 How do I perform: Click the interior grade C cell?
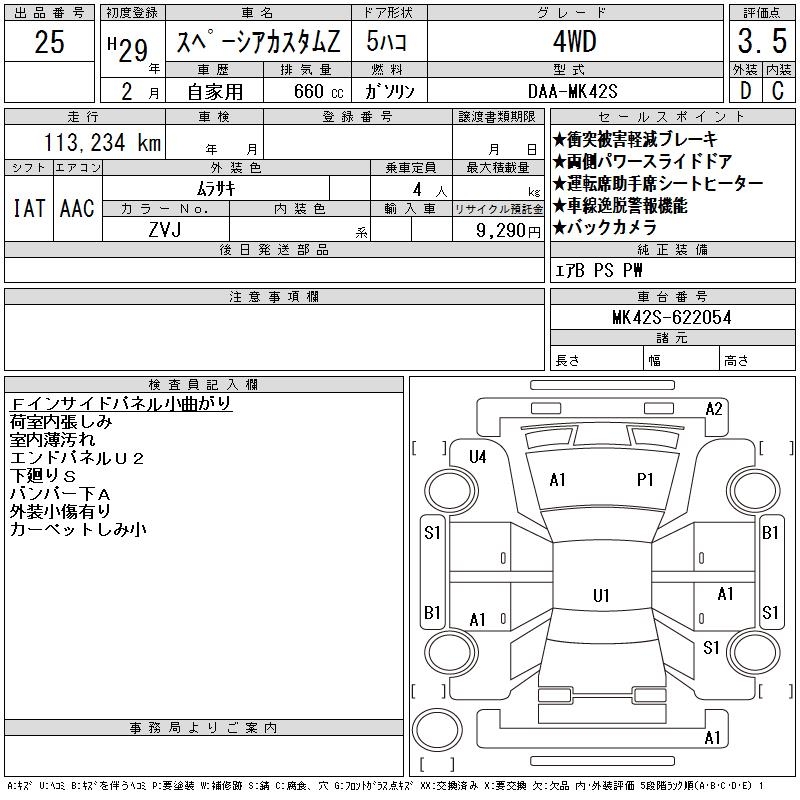777,89
